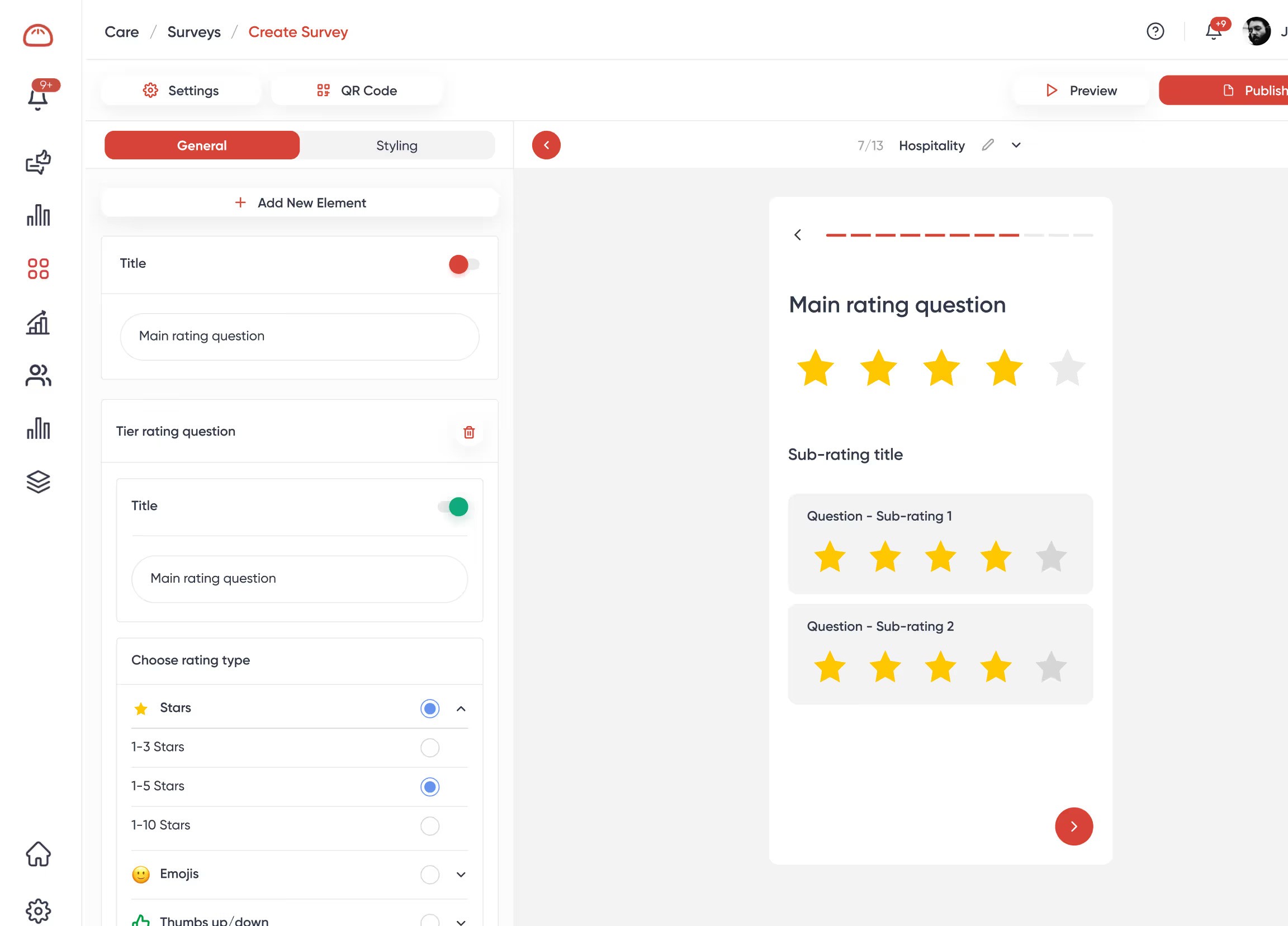The width and height of the screenshot is (1288, 926).
Task: Click Add New Element button
Action: coord(300,203)
